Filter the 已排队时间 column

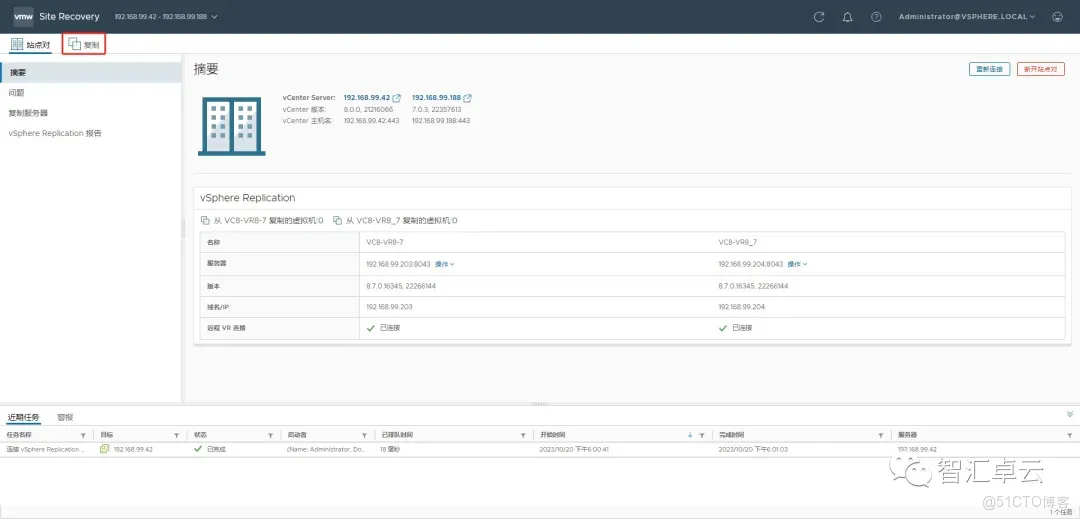click(x=522, y=436)
